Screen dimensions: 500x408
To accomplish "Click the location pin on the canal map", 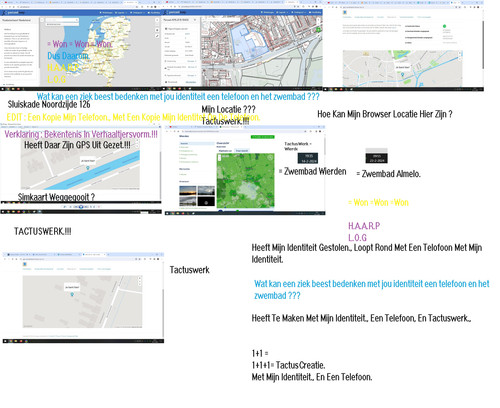I will click(88, 168).
